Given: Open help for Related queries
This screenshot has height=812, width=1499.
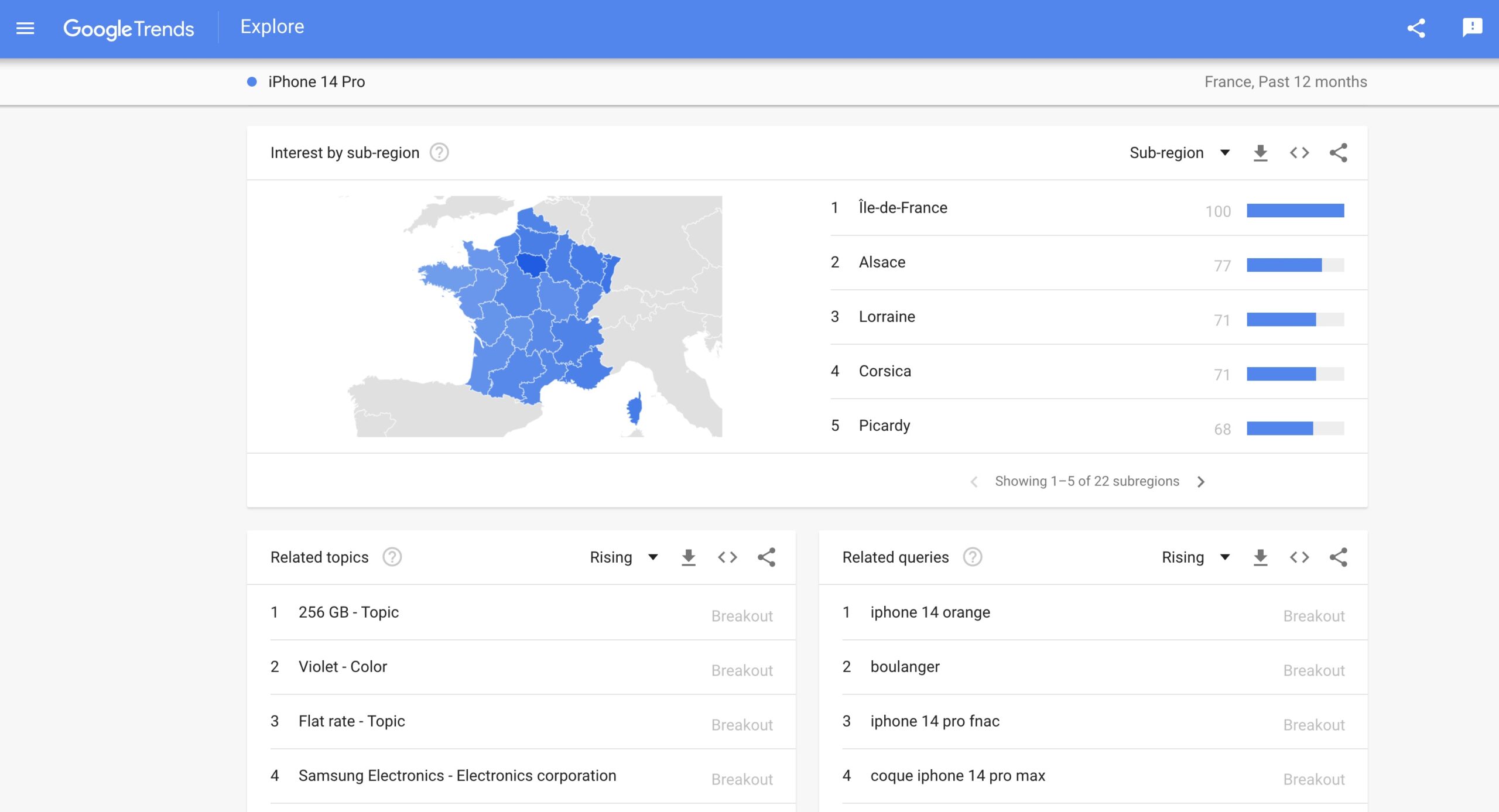Looking at the screenshot, I should (x=973, y=557).
